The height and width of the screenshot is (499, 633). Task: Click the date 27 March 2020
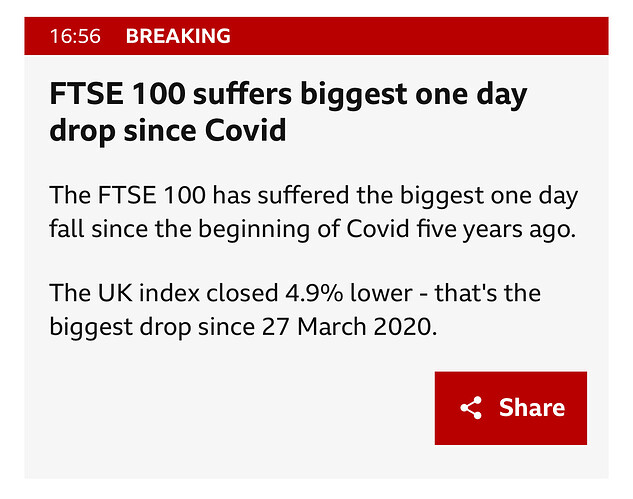pos(350,327)
